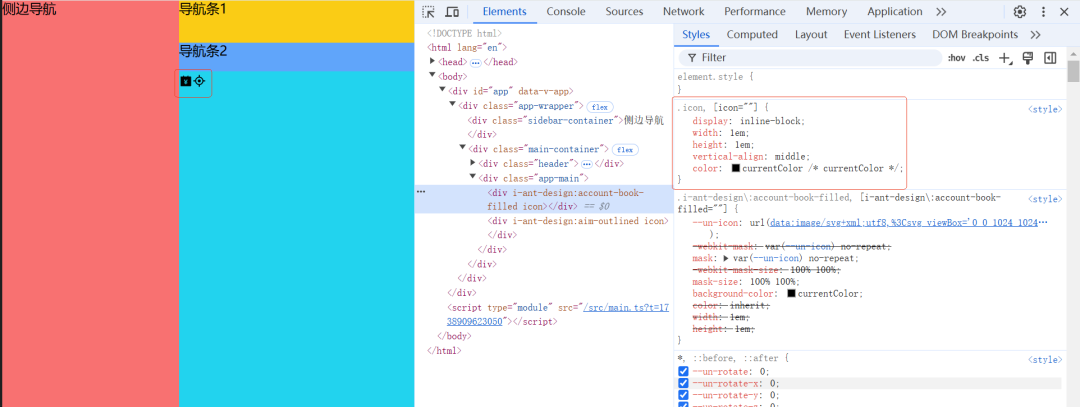
Task: Click the aim-outlined icon on the page
Action: click(199, 81)
